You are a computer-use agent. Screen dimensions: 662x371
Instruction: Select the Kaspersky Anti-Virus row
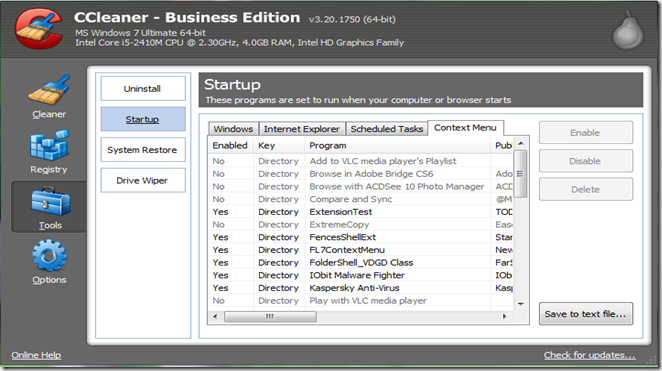pyautogui.click(x=361, y=287)
